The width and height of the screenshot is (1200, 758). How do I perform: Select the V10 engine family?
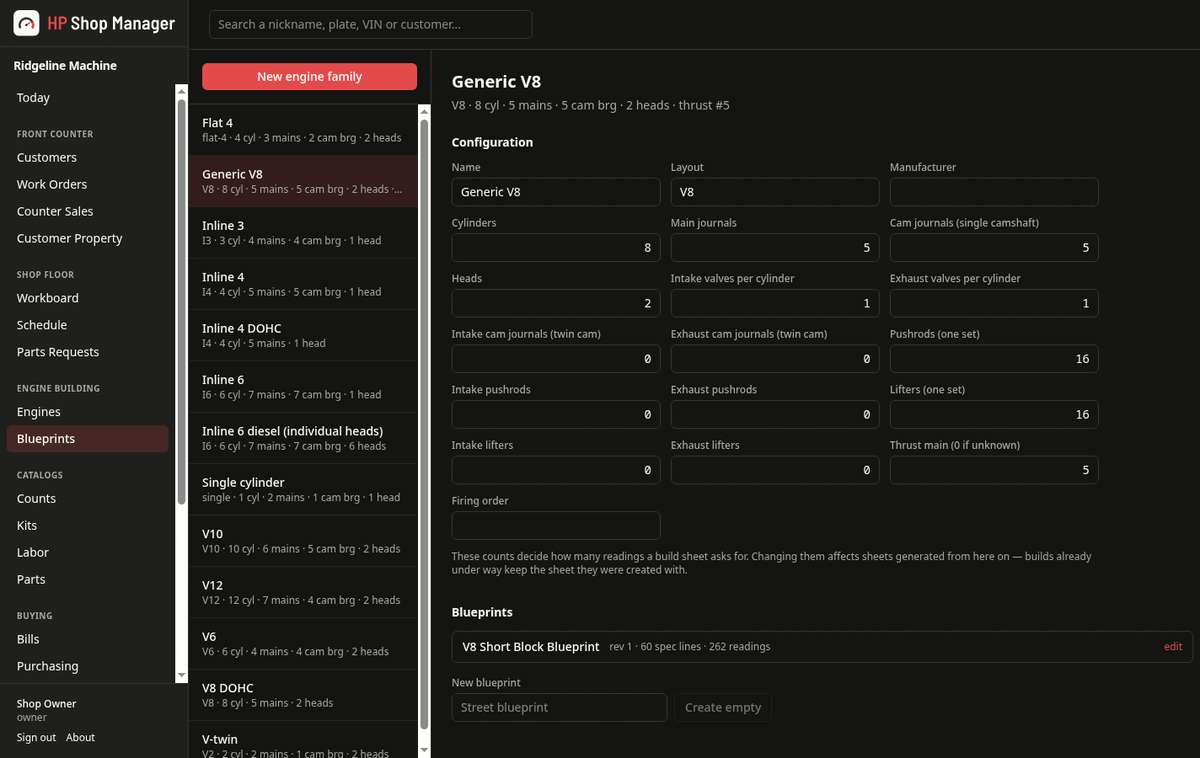(303, 541)
